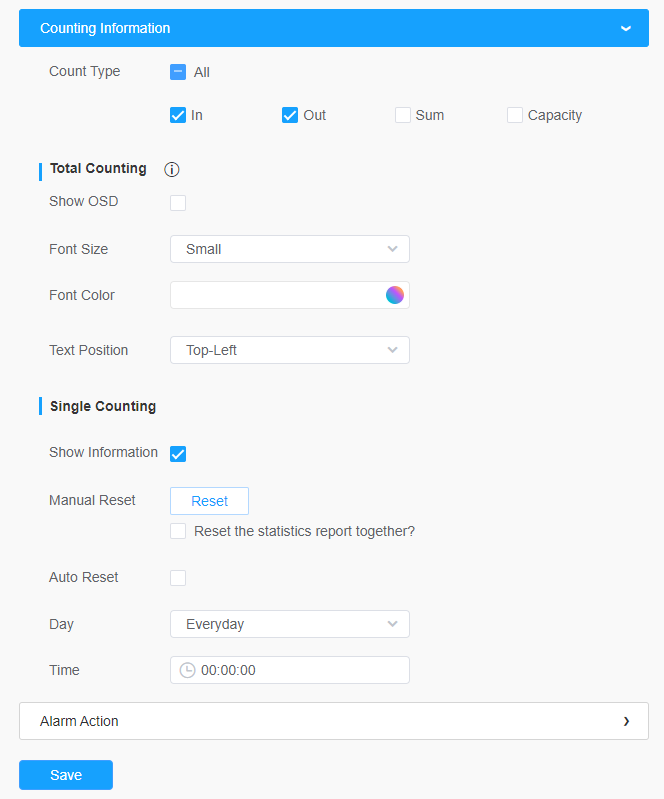Enable the Sum count type
Image resolution: width=664 pixels, height=799 pixels.
click(x=403, y=115)
